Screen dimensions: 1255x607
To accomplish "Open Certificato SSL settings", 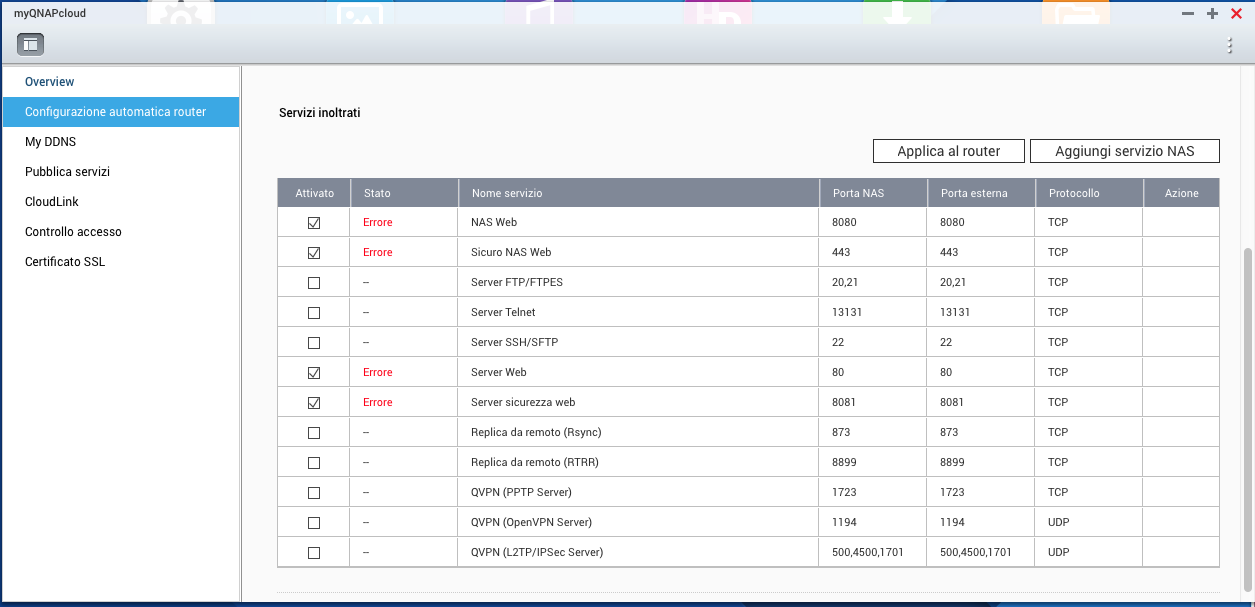I will click(65, 262).
